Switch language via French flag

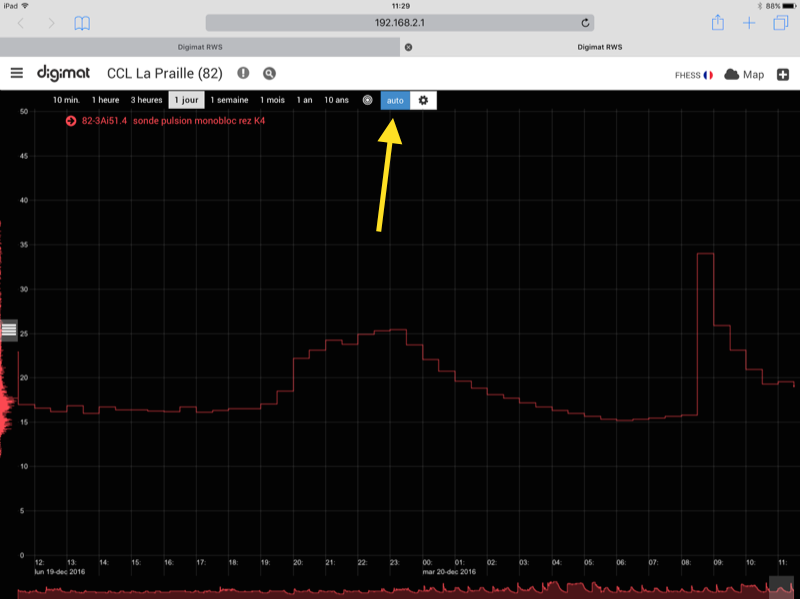(708, 75)
